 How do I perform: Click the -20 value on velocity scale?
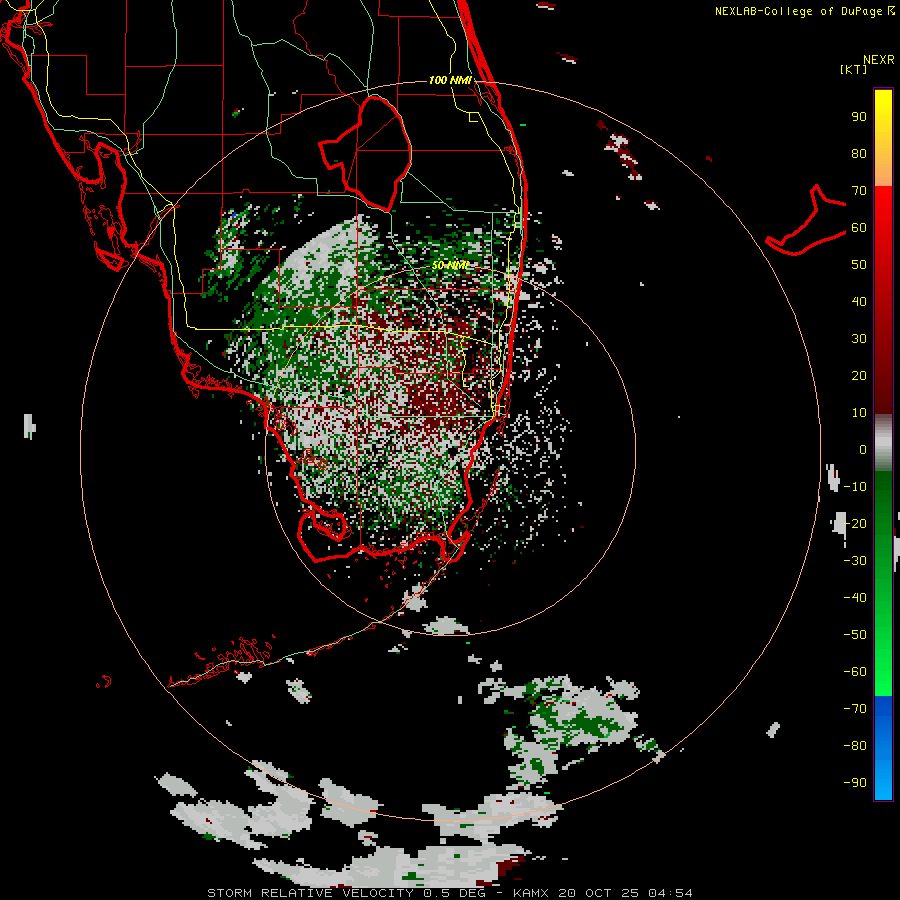(855, 524)
